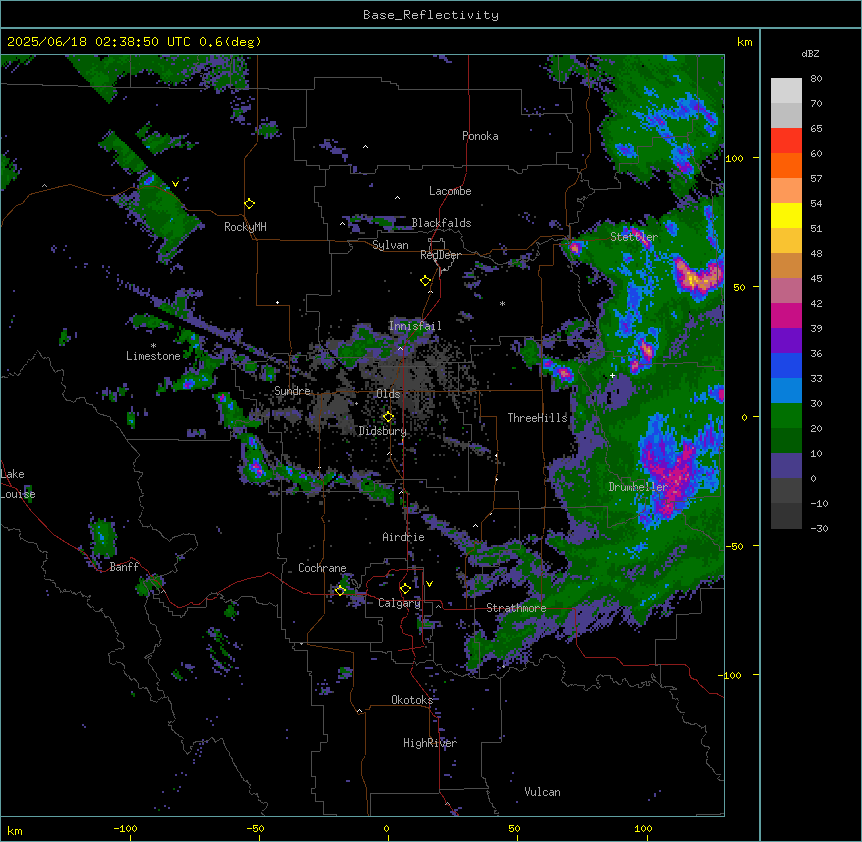Select the 2025/06/18 02:38:50 UTC timestamp
The height and width of the screenshot is (842, 862).
pos(99,42)
